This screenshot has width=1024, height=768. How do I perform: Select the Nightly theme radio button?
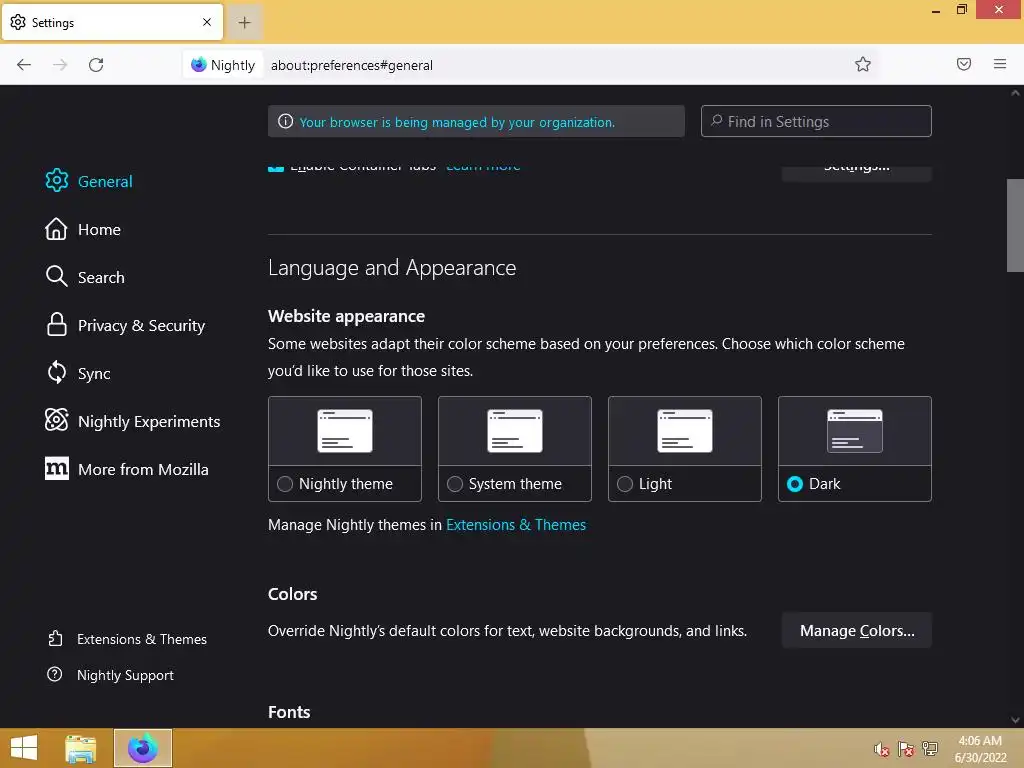click(x=285, y=484)
